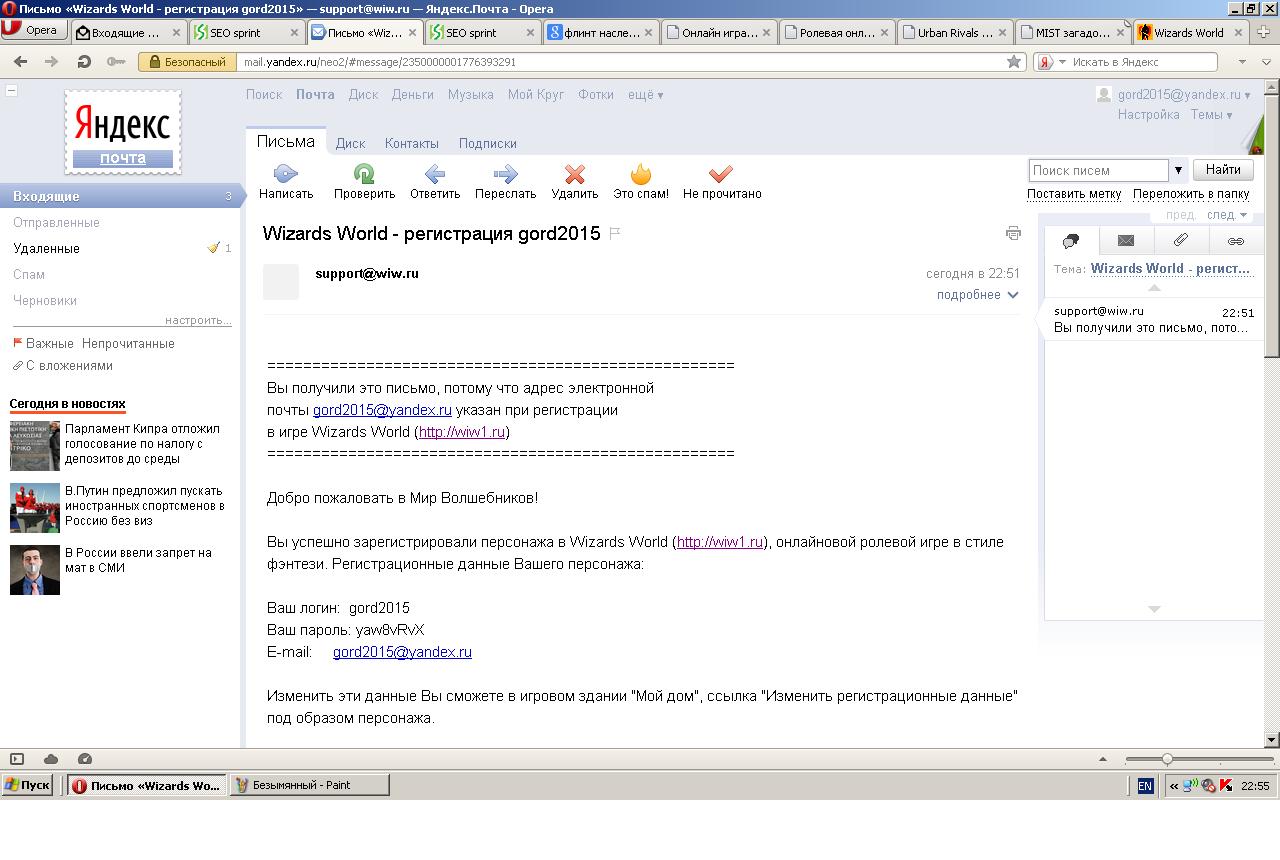The height and width of the screenshot is (860, 1280).
Task: Go back with the browser back arrow
Action: point(20,62)
